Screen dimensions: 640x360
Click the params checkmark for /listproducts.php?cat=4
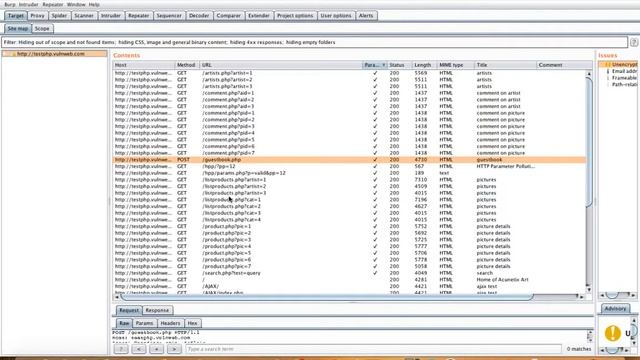375,220
